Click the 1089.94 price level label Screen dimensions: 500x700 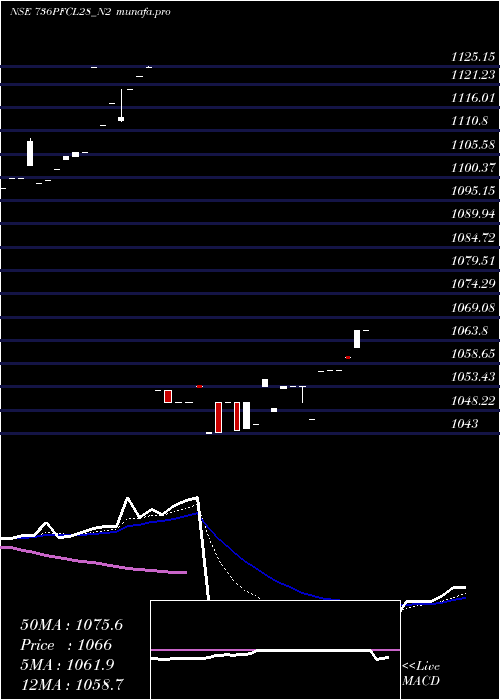tap(473, 214)
